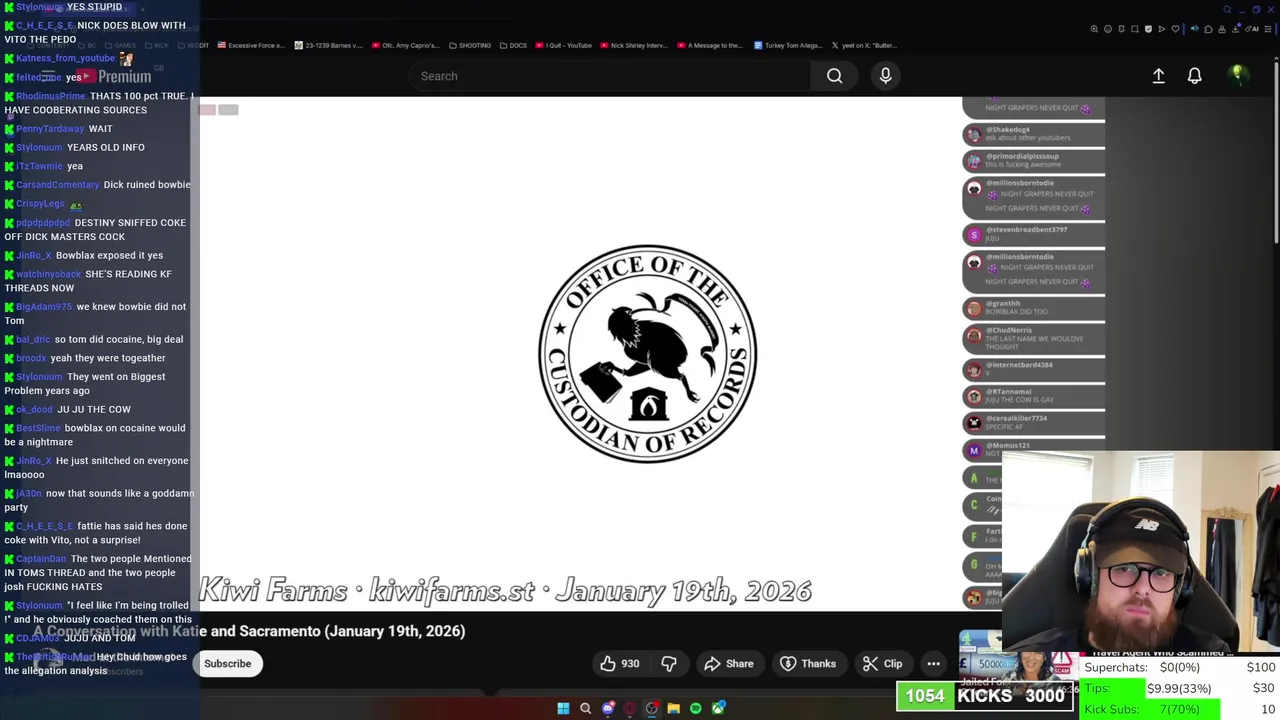Click the Thanks button

click(x=807, y=664)
